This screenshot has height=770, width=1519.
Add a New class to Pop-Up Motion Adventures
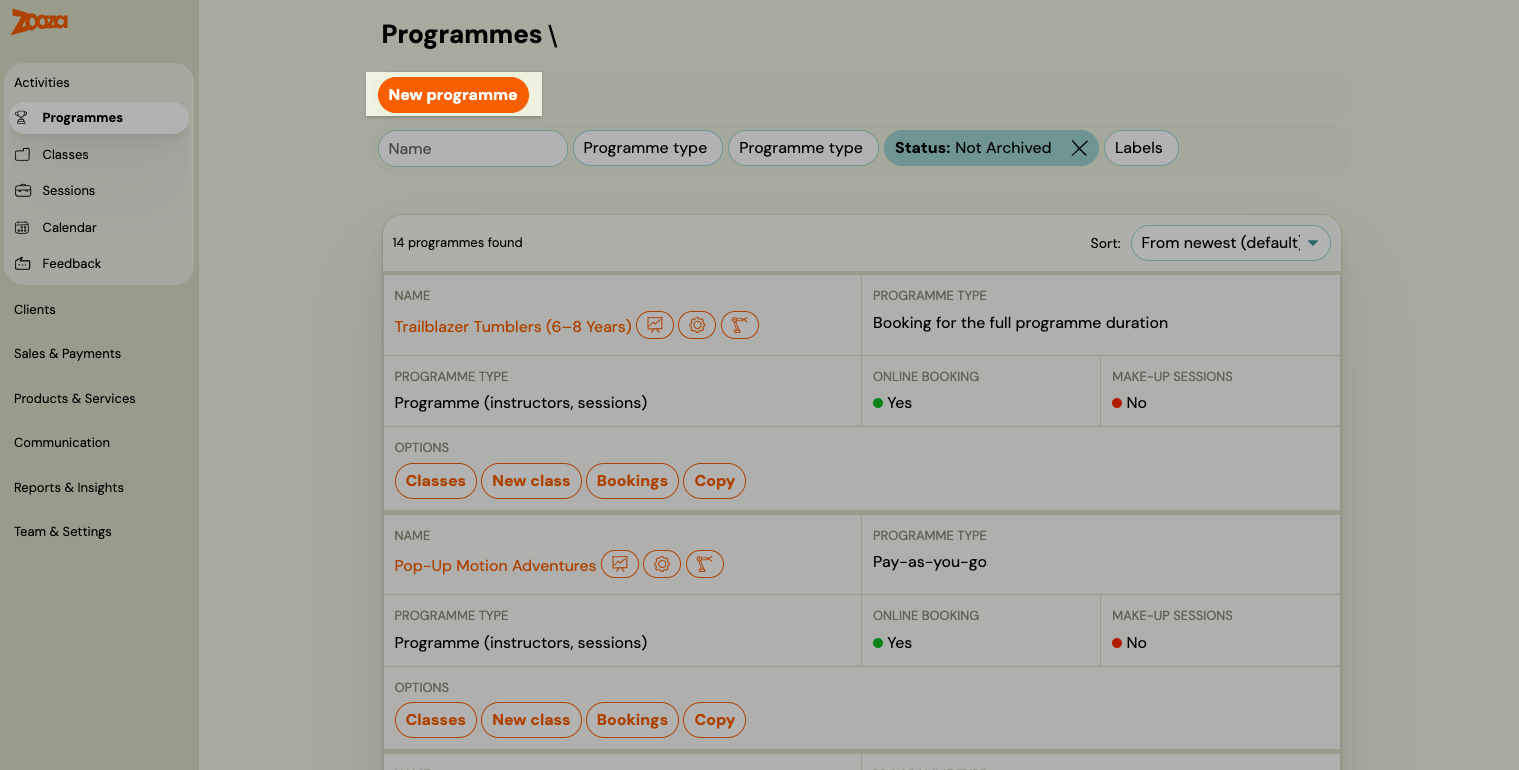tap(531, 720)
